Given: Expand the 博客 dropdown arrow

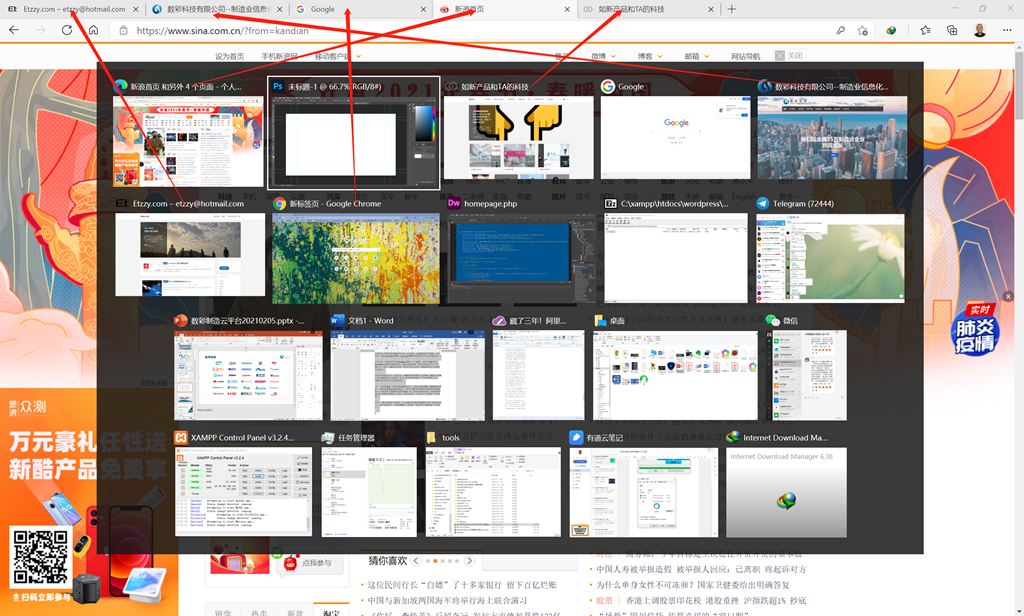Looking at the screenshot, I should point(660,56).
